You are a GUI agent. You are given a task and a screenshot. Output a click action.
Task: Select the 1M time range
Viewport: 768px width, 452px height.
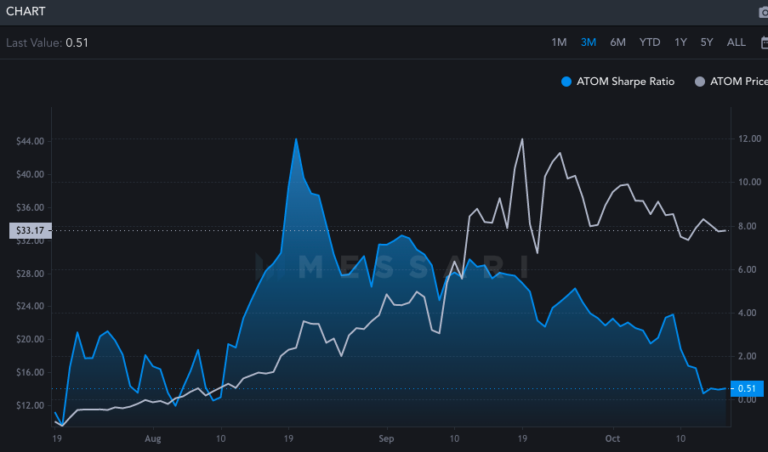point(559,42)
